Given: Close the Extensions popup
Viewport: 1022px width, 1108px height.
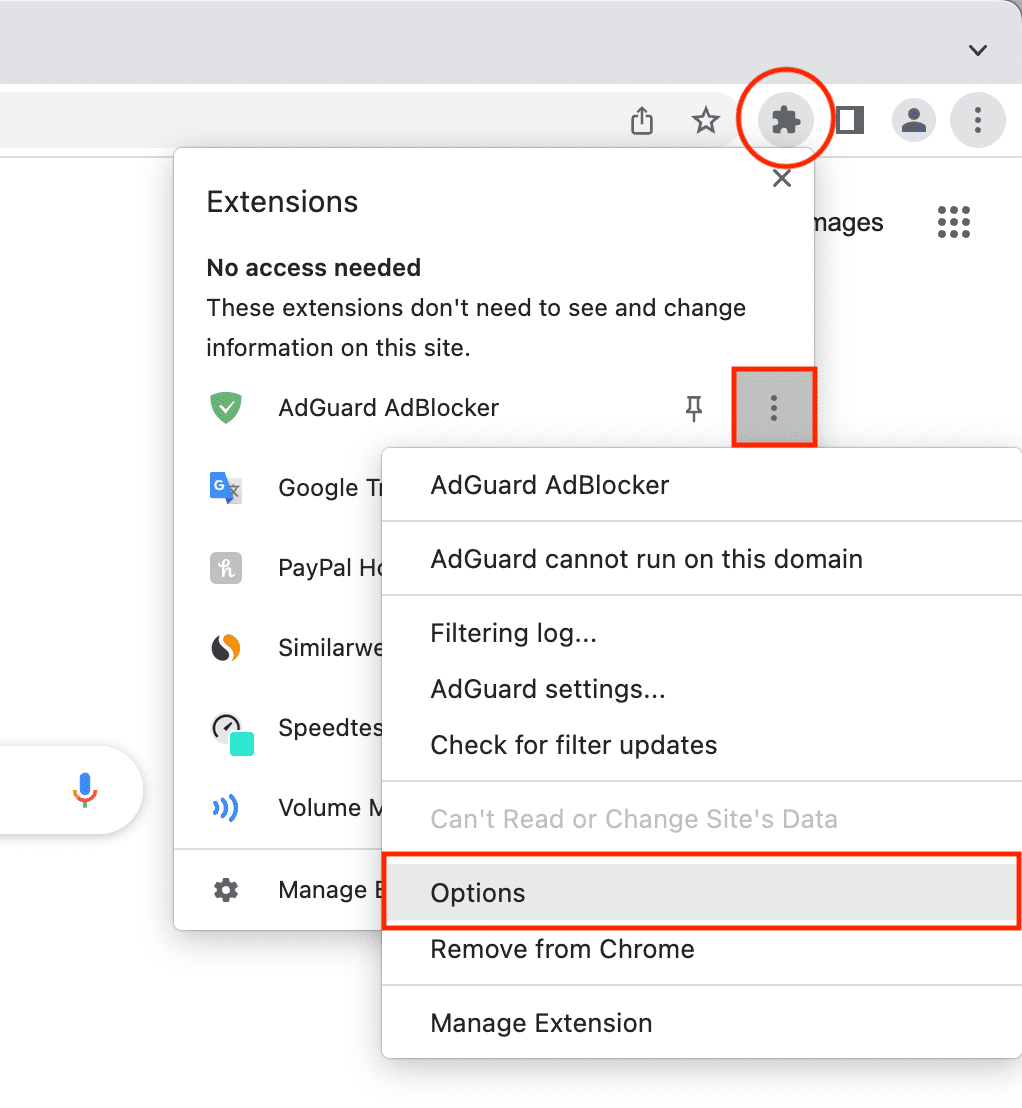Looking at the screenshot, I should tap(782, 178).
